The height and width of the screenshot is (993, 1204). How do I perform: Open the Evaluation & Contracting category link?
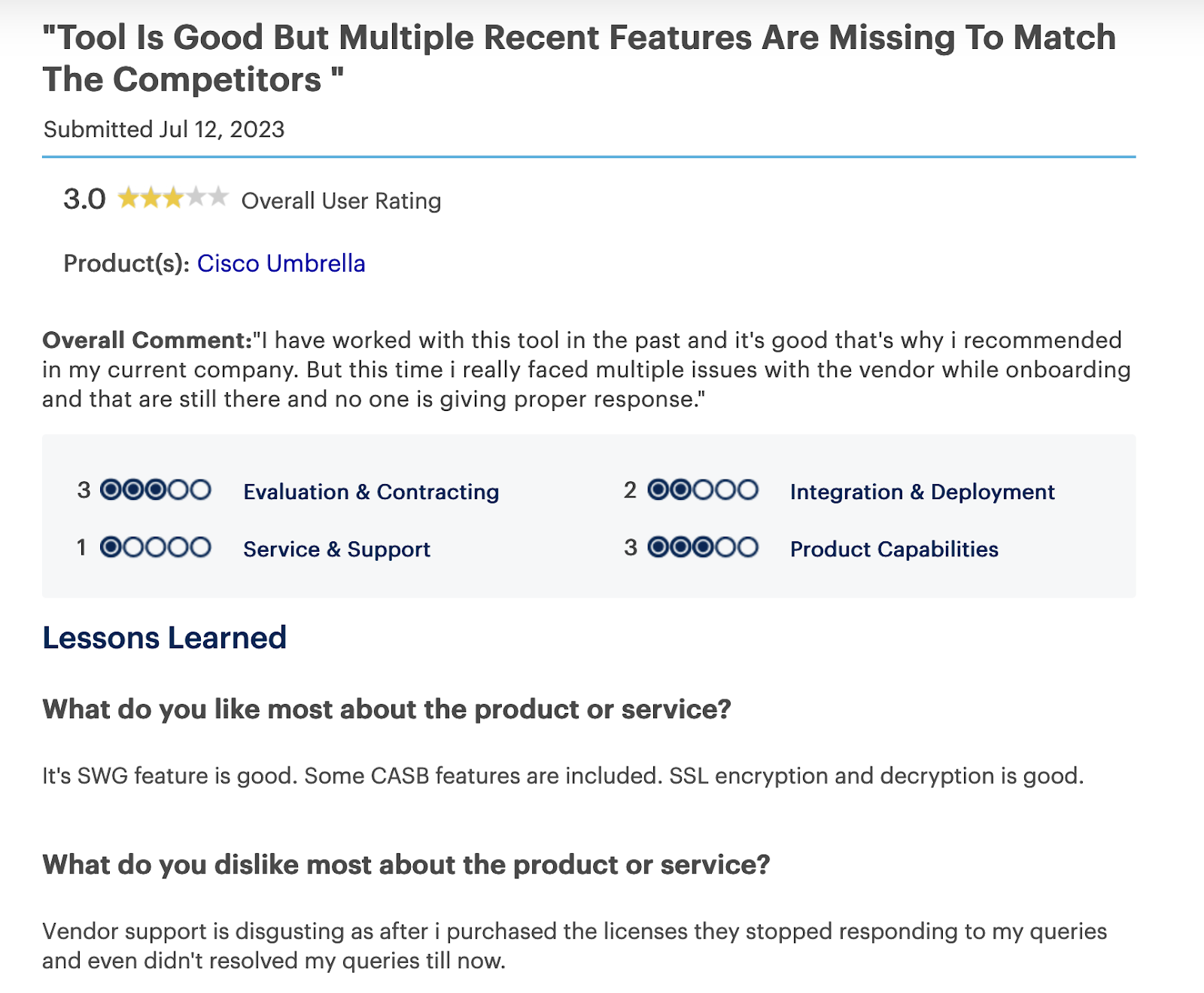point(371,492)
